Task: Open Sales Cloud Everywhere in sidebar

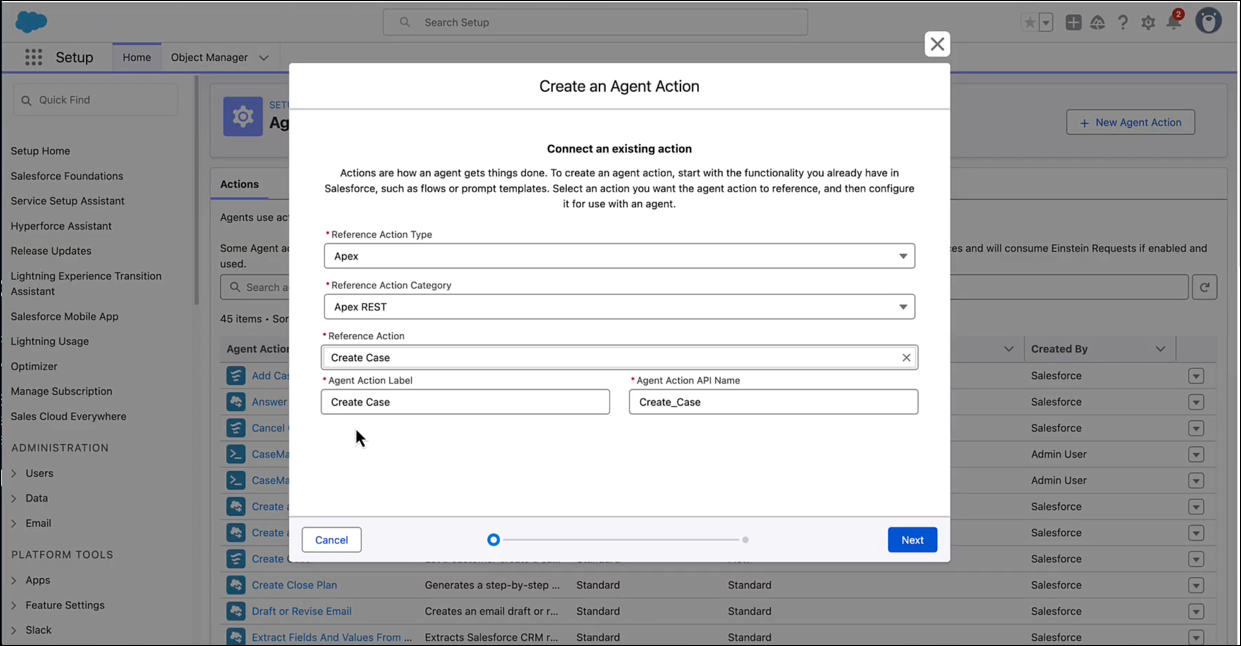Action: click(x=68, y=416)
